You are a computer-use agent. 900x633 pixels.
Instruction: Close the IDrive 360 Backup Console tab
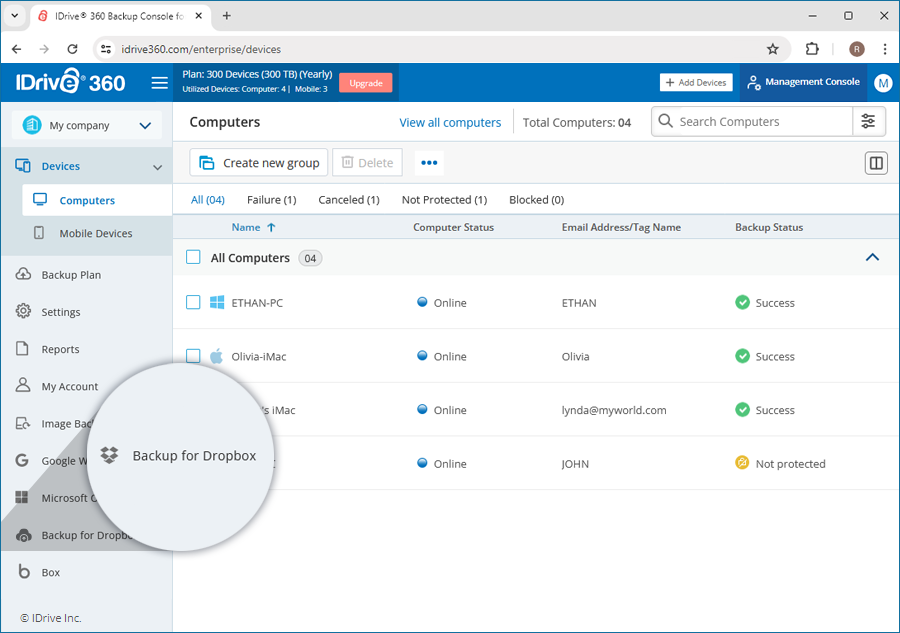coord(199,16)
